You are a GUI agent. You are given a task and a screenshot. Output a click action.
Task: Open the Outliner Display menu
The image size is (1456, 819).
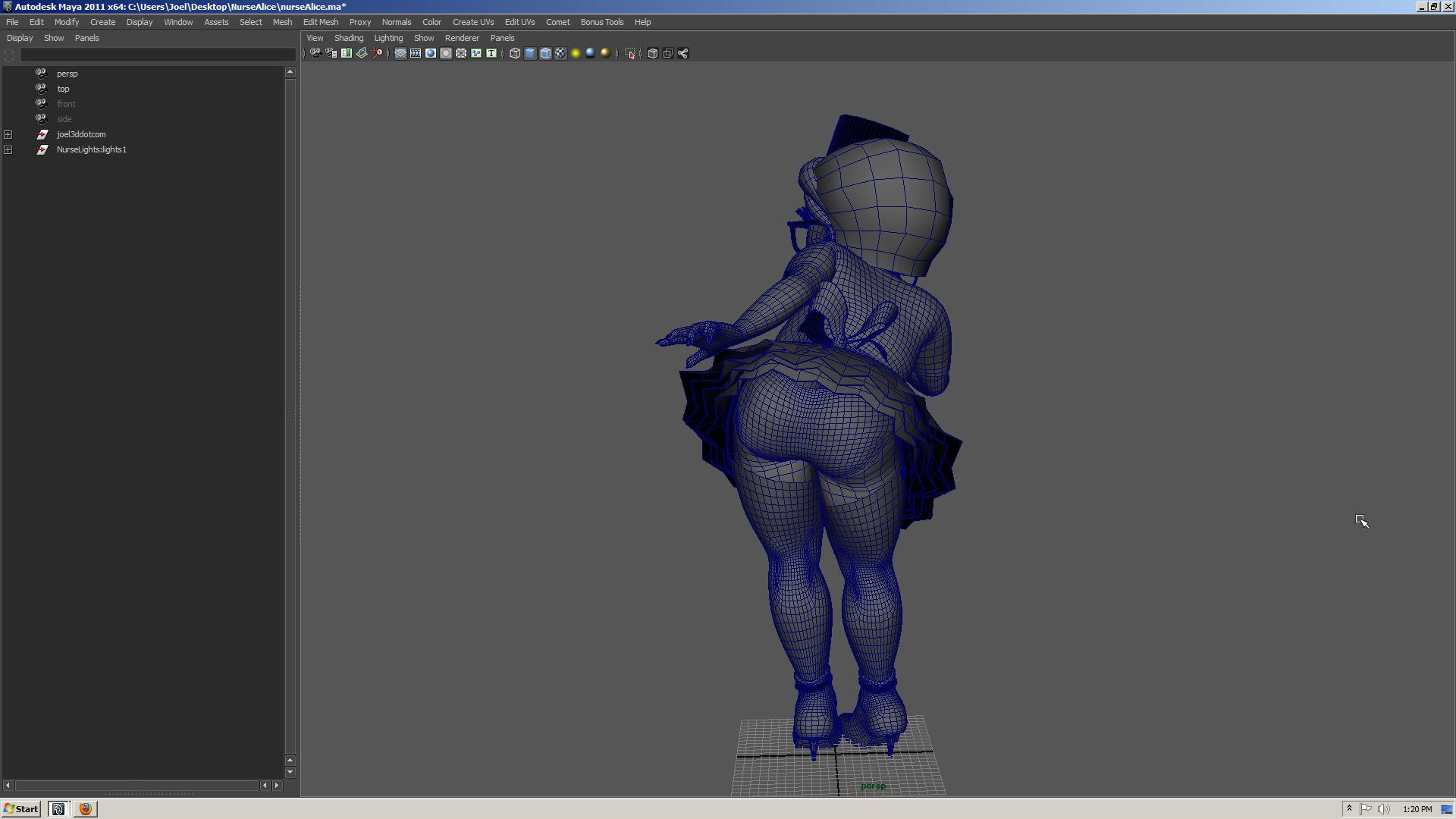pyautogui.click(x=20, y=38)
